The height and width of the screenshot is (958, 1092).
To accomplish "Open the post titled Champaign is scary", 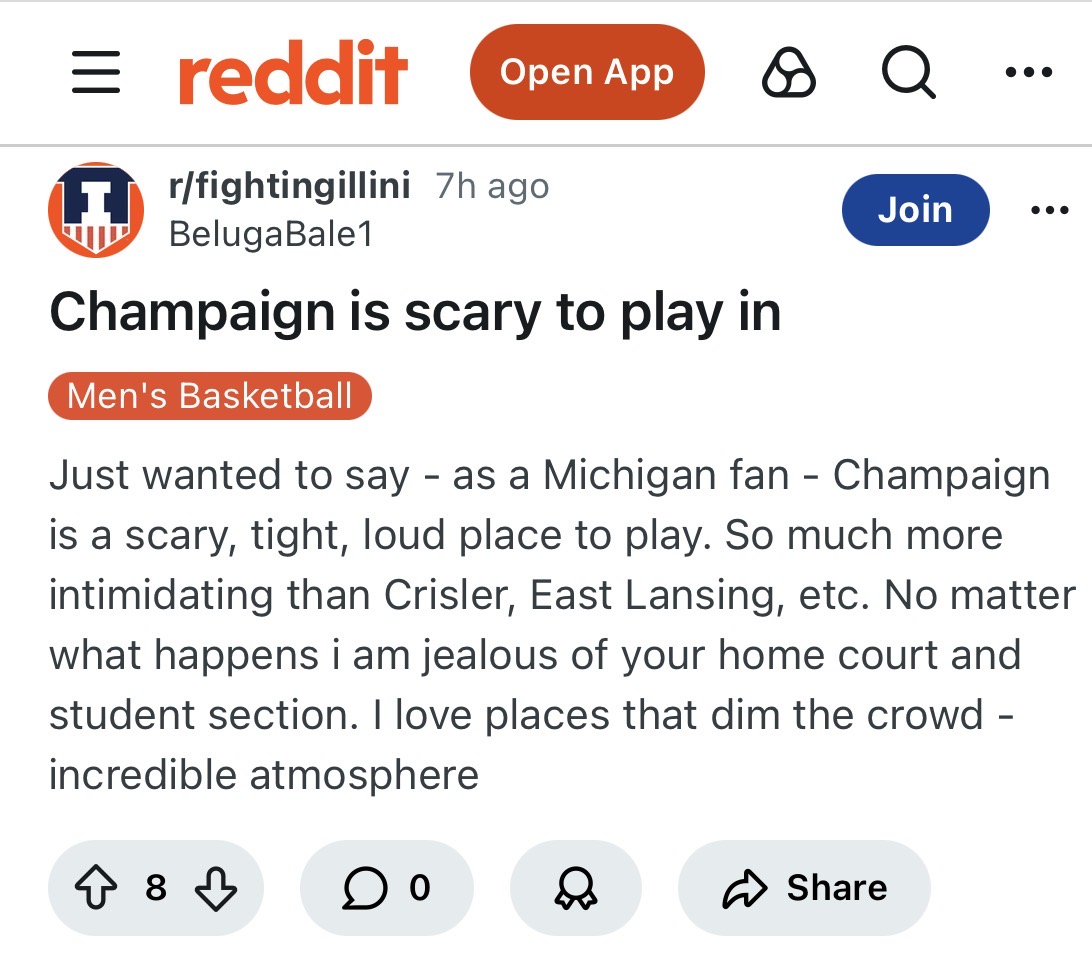I will 415,313.
